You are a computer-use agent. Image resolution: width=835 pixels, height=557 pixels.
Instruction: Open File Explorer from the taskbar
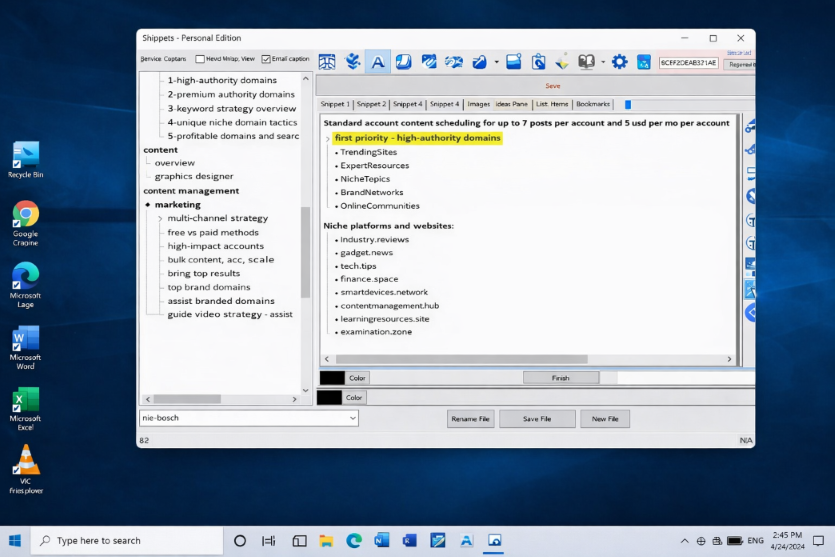point(326,540)
